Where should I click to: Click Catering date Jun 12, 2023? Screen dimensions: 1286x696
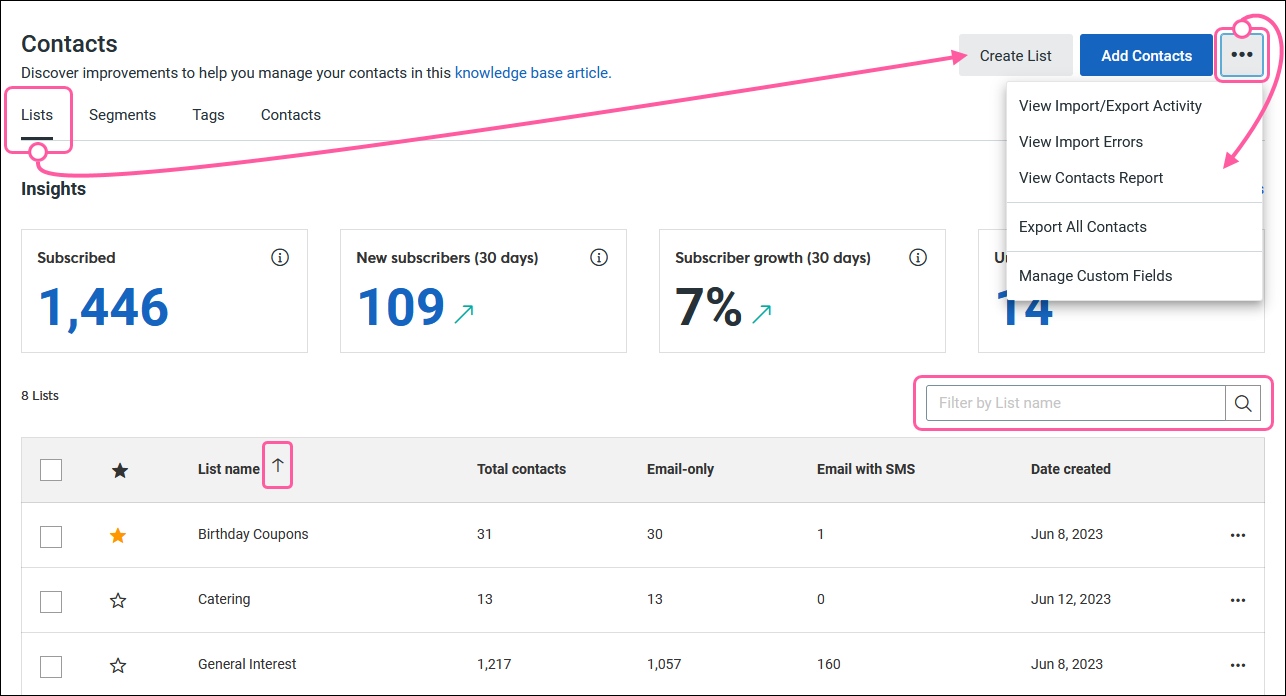(x=1071, y=599)
